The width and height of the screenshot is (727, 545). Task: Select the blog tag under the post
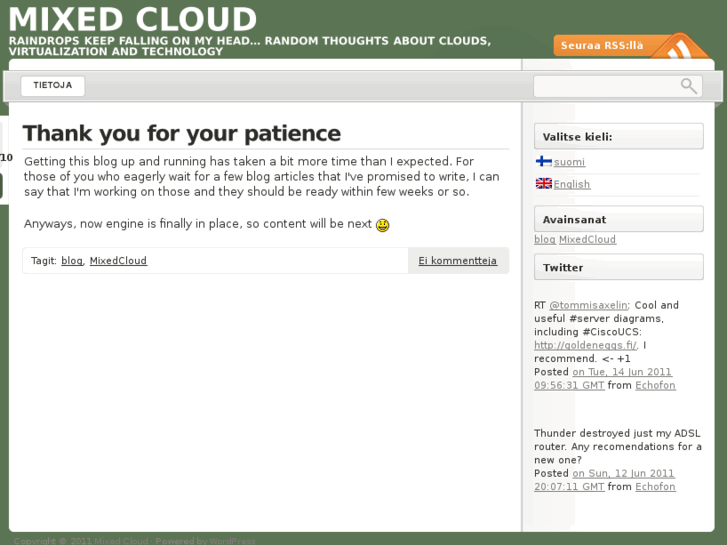pos(71,261)
